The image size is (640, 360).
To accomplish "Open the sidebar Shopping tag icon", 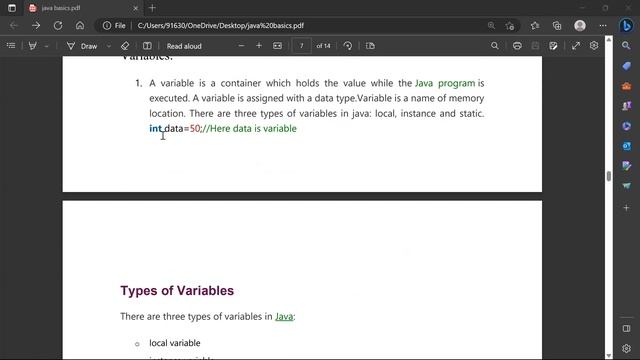I will click(626, 66).
